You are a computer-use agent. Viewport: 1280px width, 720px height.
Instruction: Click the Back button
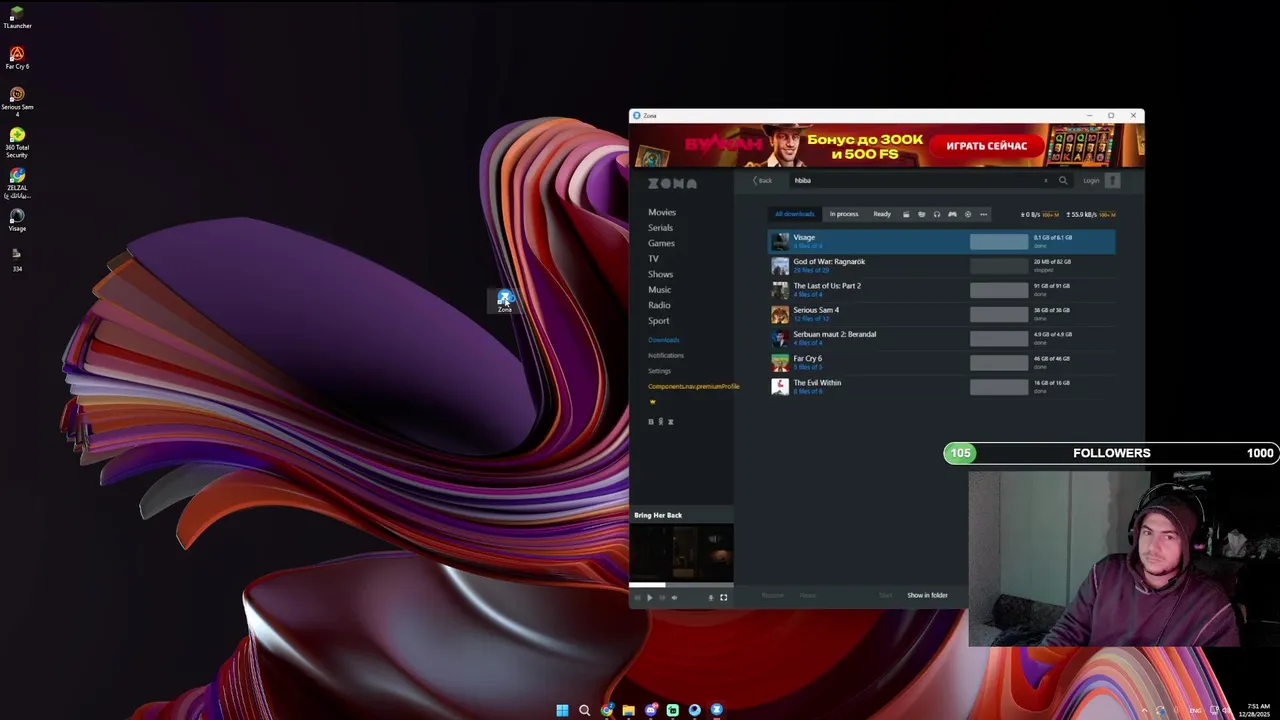tap(762, 181)
